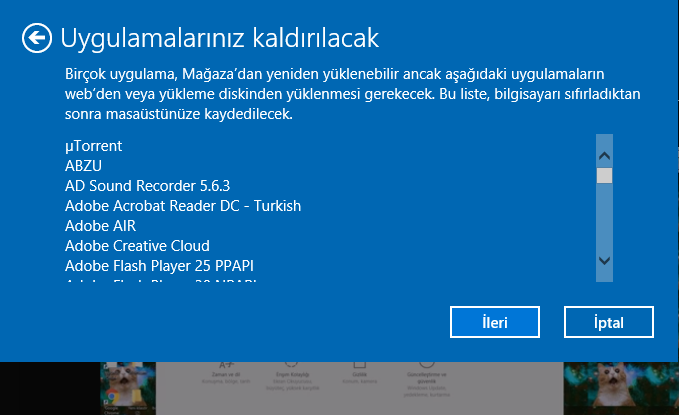Click the İptal button
Viewport: 679px width, 415px height.
(608, 322)
